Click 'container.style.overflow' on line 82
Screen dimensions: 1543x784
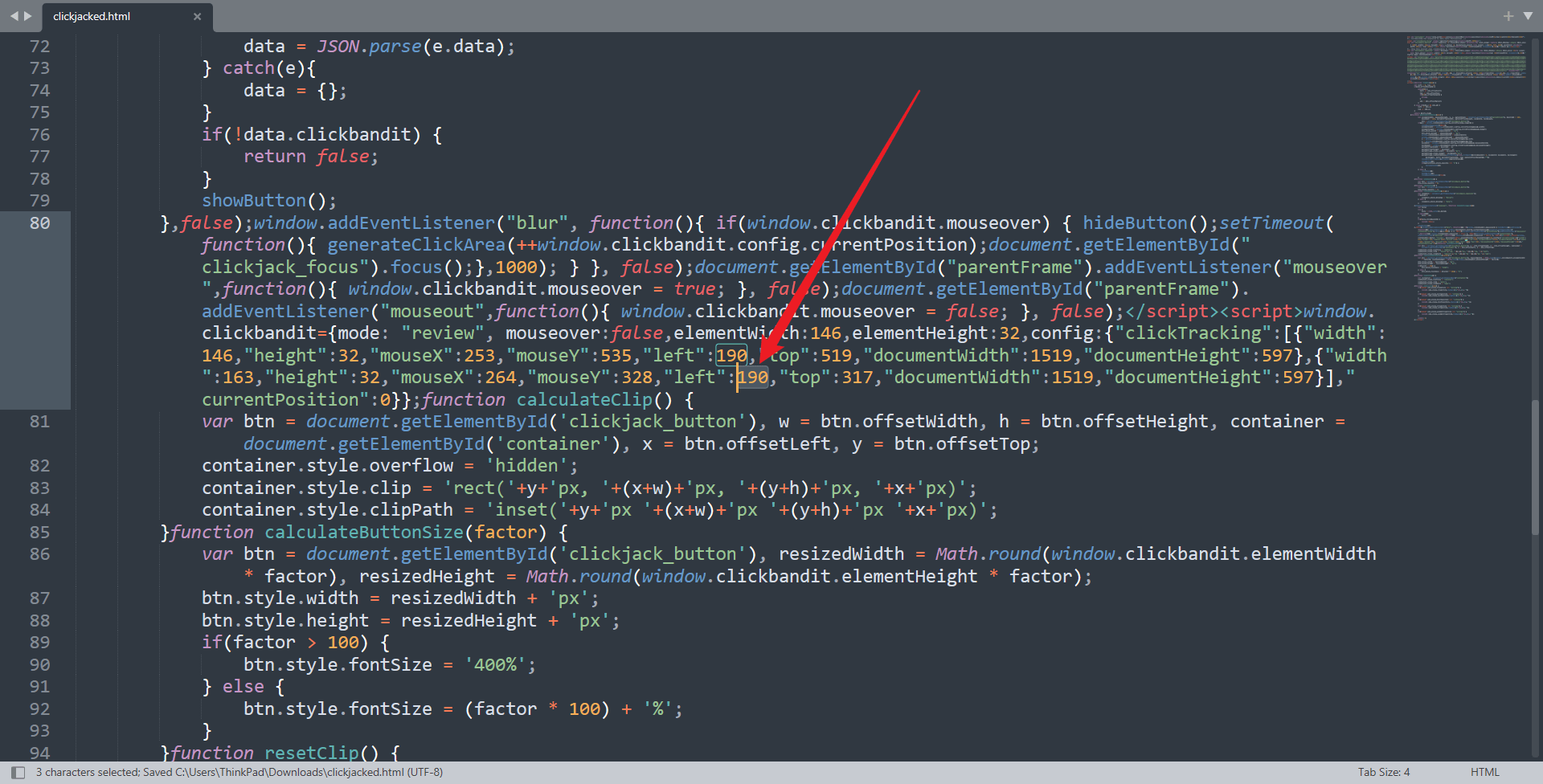[x=327, y=466]
